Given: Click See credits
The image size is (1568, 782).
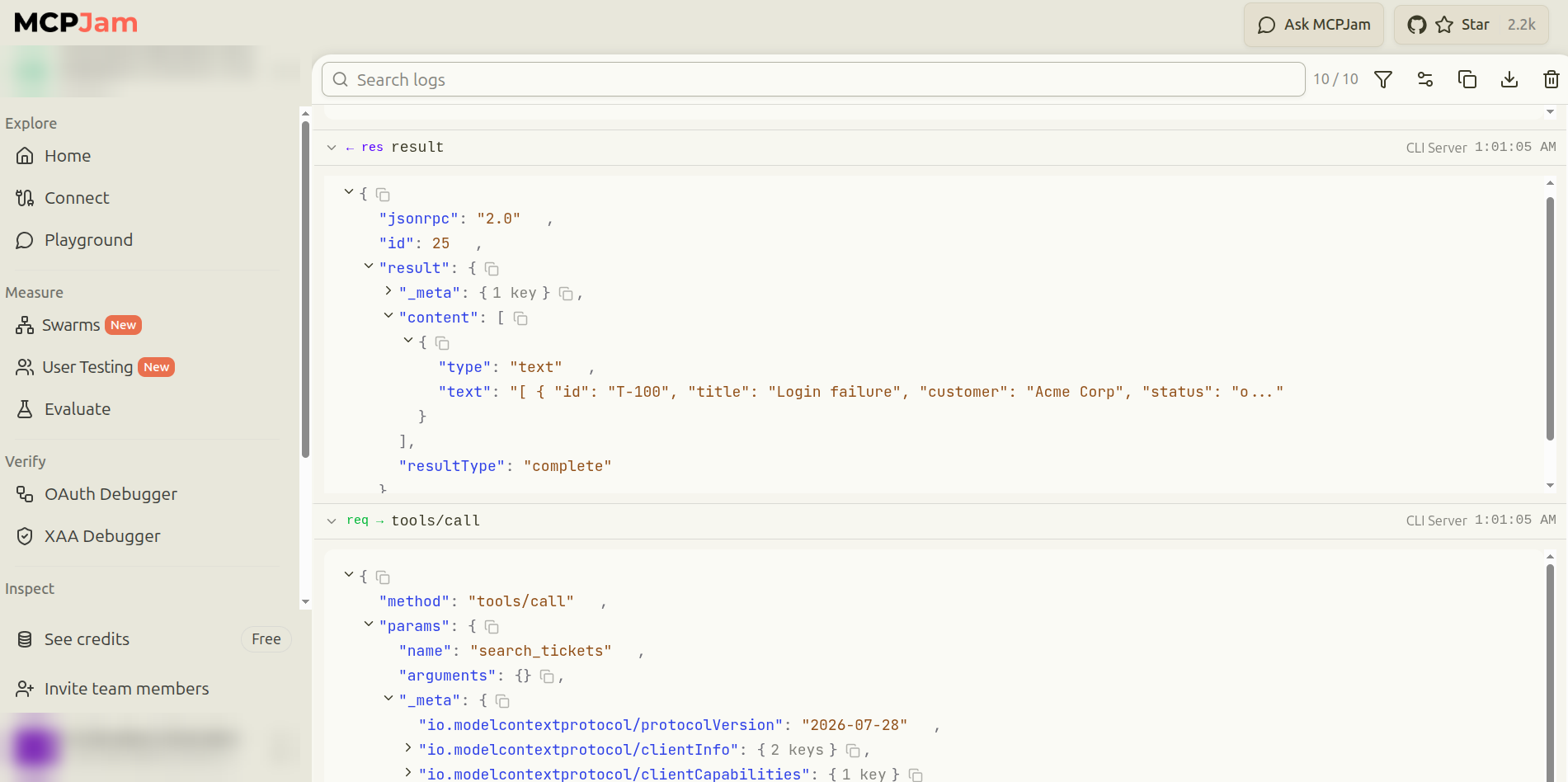Looking at the screenshot, I should 87,639.
